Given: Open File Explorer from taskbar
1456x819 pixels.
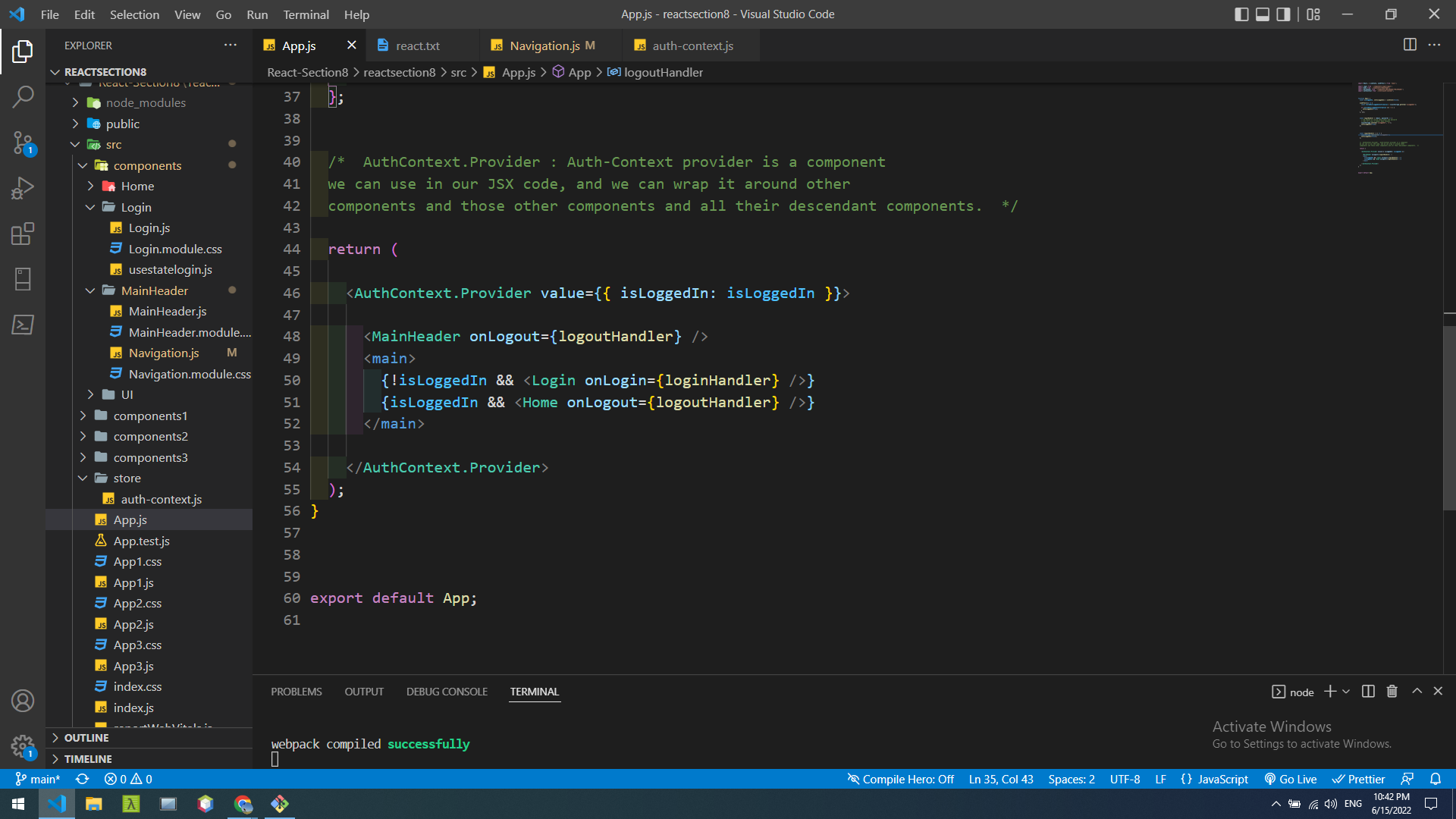Looking at the screenshot, I should pos(93,804).
